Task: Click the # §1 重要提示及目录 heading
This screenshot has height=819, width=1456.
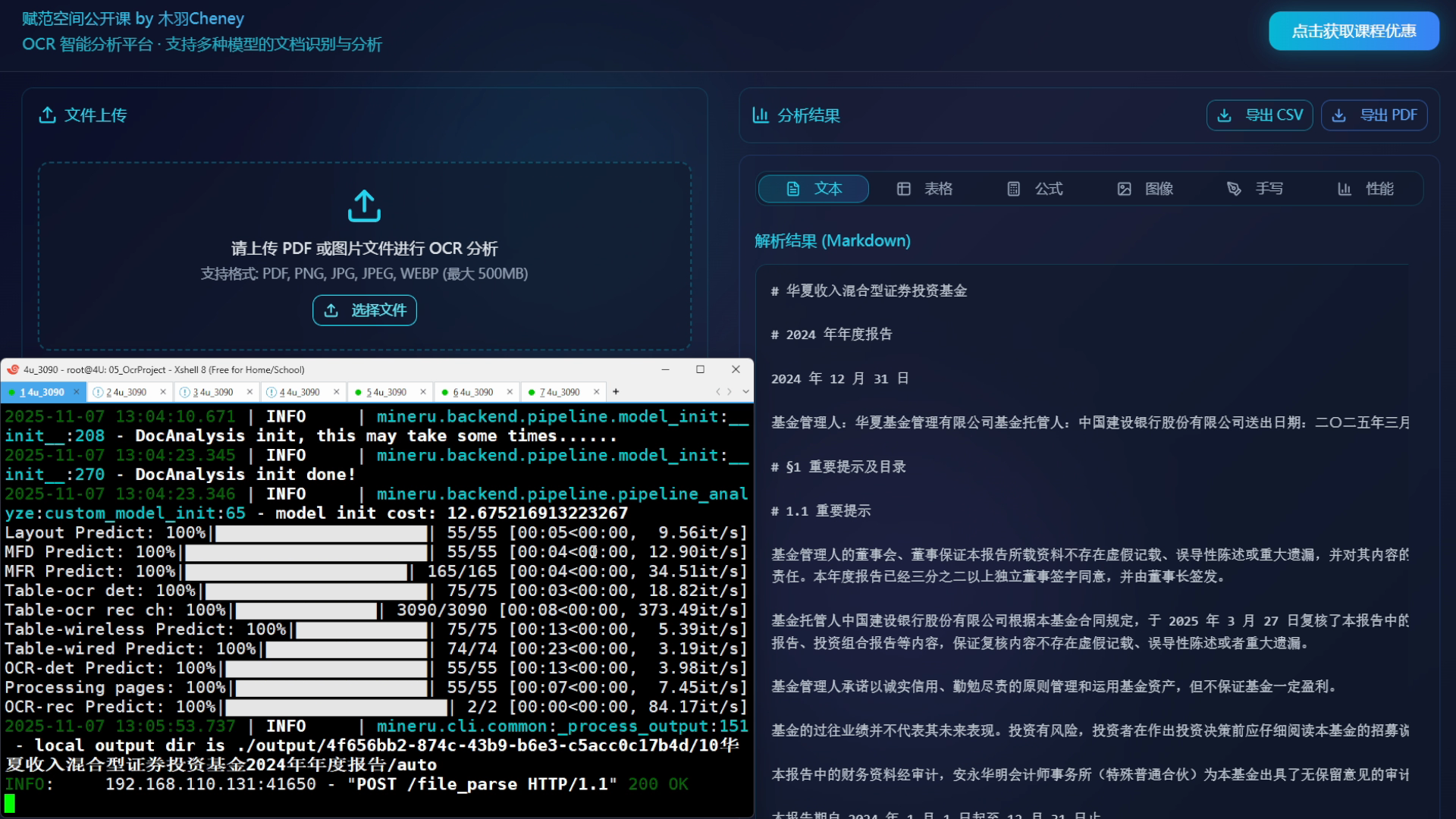Action: pyautogui.click(x=839, y=467)
